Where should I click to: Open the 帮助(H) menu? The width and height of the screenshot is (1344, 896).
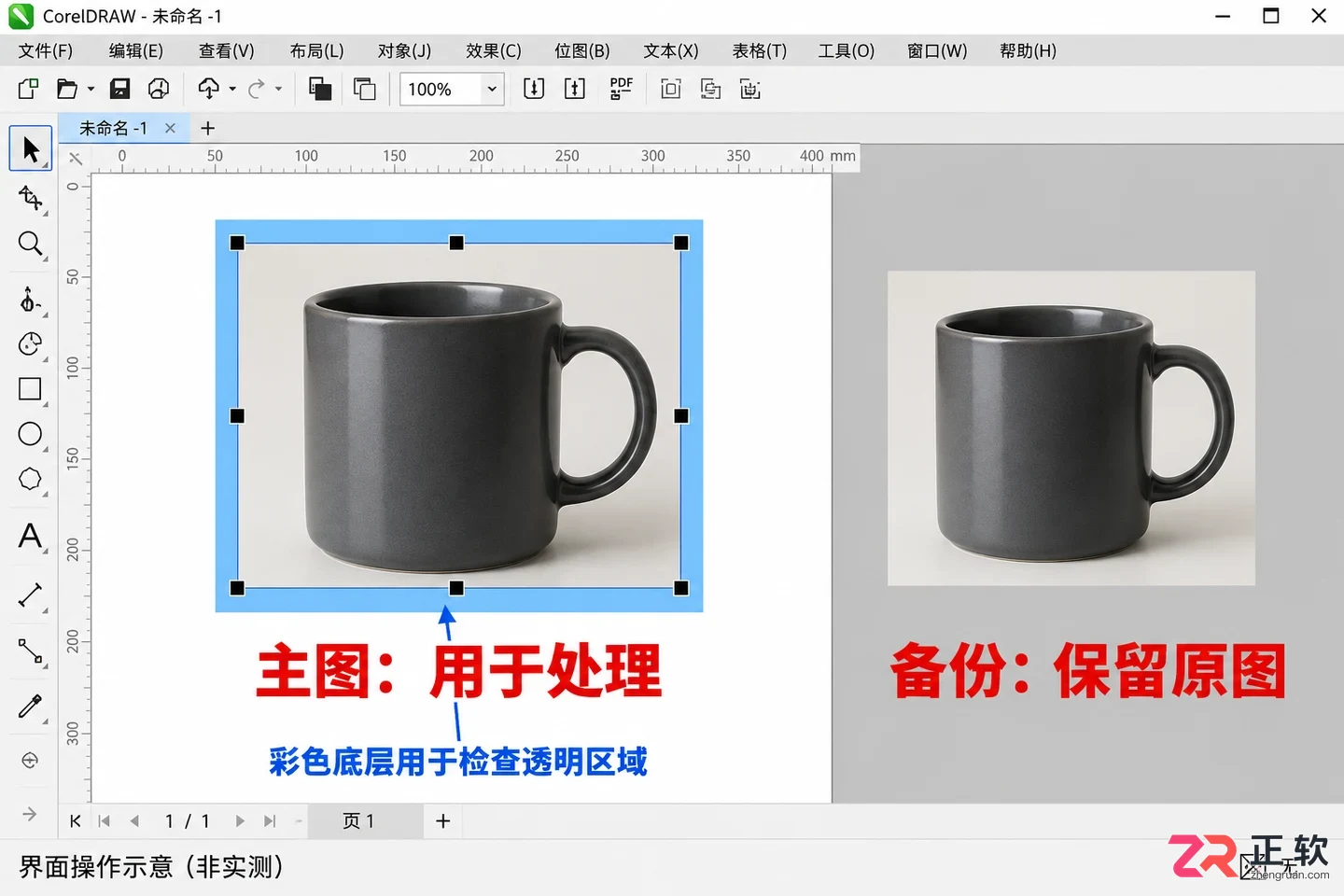[x=1028, y=50]
